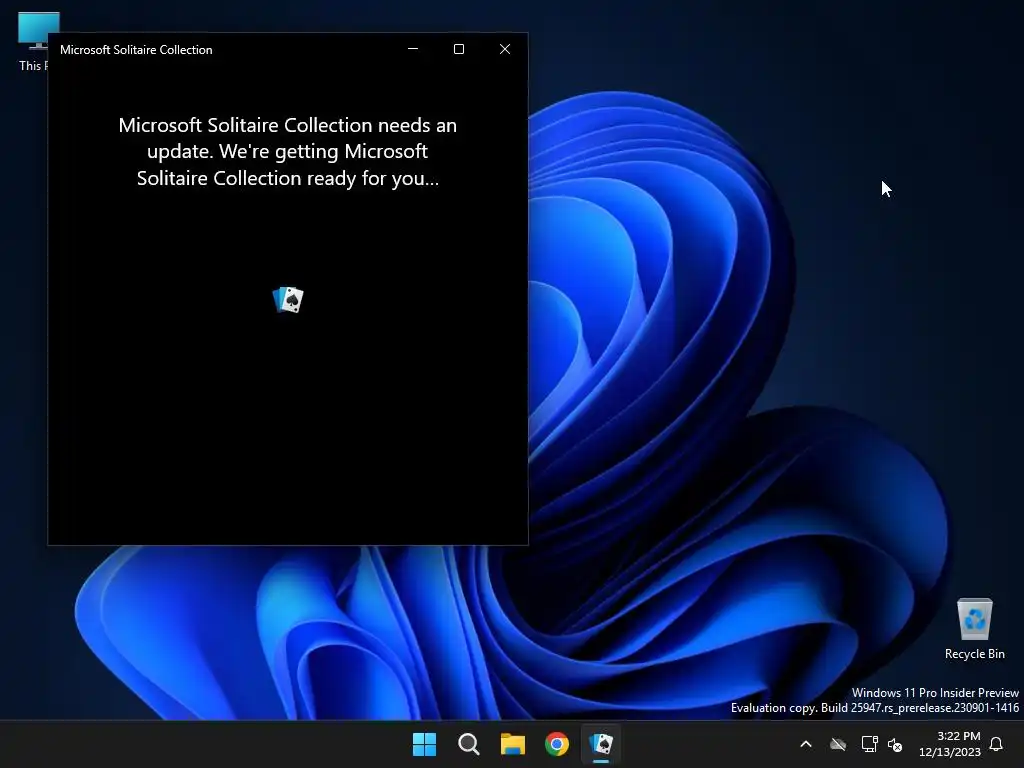
Task: Select the Recycle Bin desktop icon
Action: point(974,629)
